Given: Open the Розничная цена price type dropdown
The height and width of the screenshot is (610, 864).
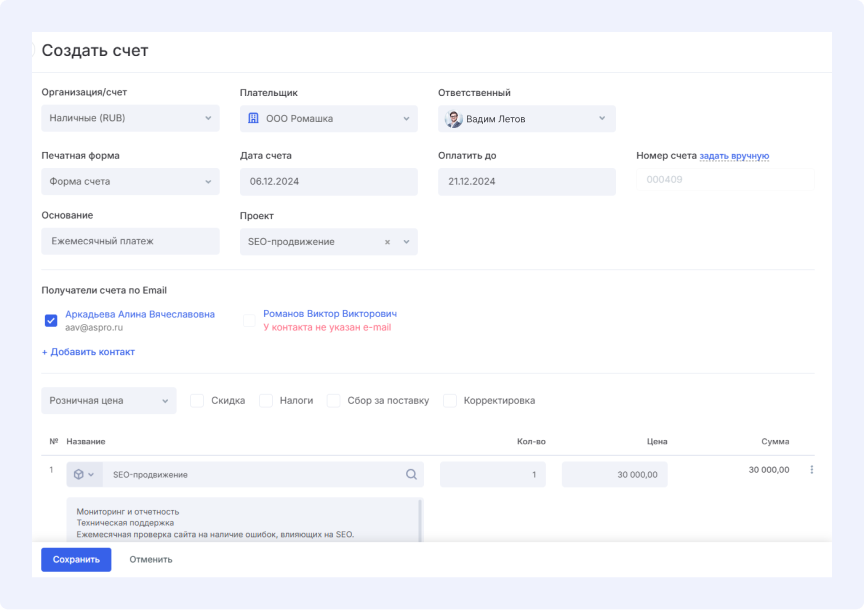Looking at the screenshot, I should pyautogui.click(x=108, y=401).
